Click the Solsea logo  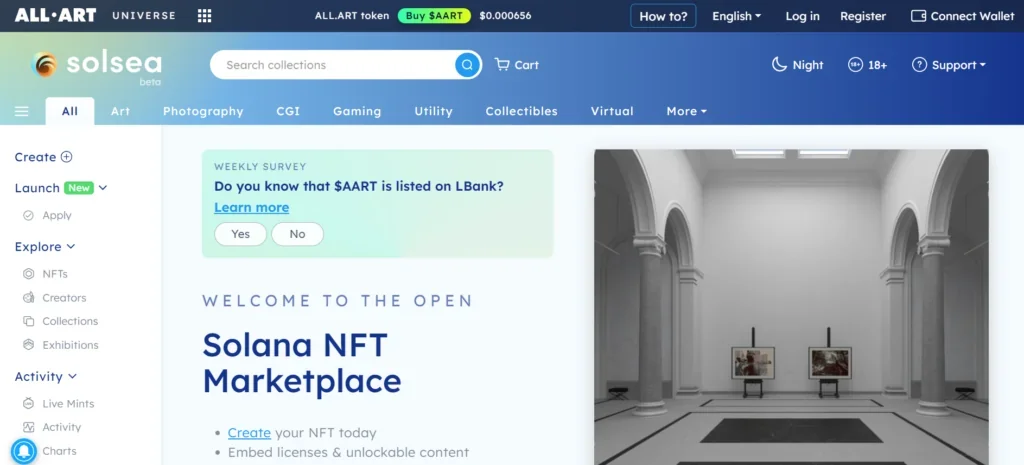click(96, 65)
